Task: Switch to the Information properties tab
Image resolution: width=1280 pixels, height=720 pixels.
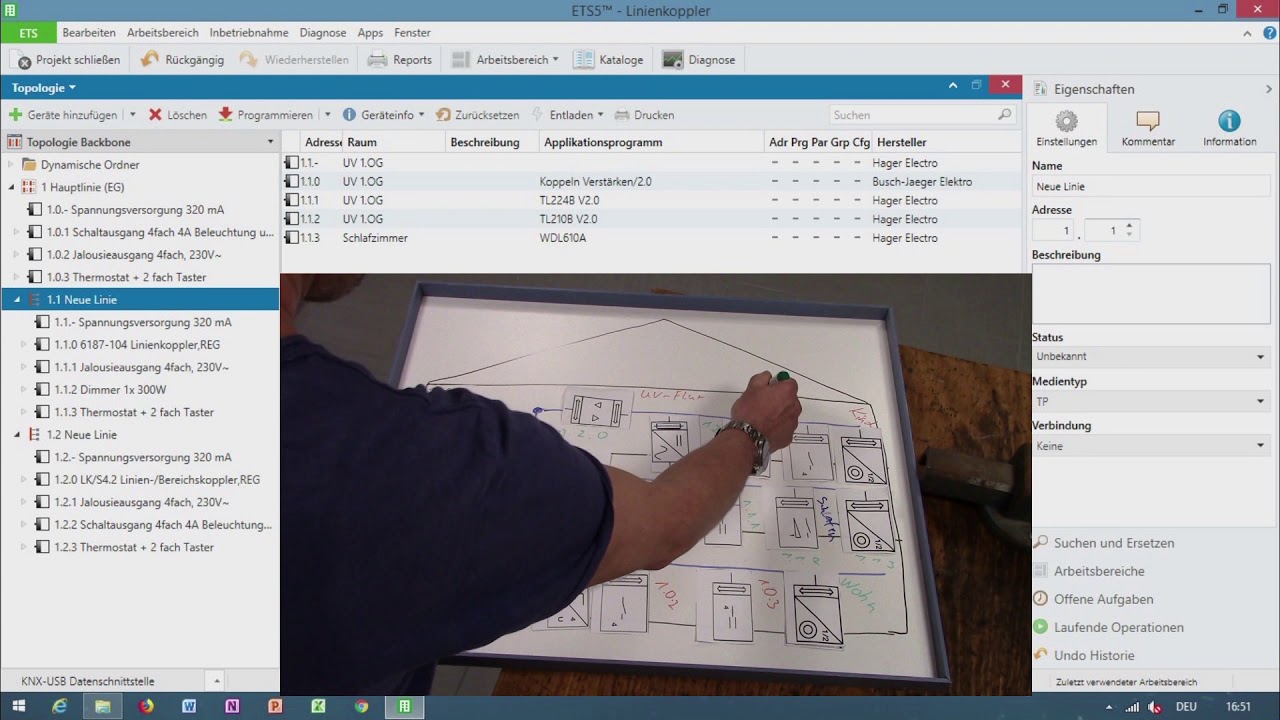Action: (x=1229, y=129)
